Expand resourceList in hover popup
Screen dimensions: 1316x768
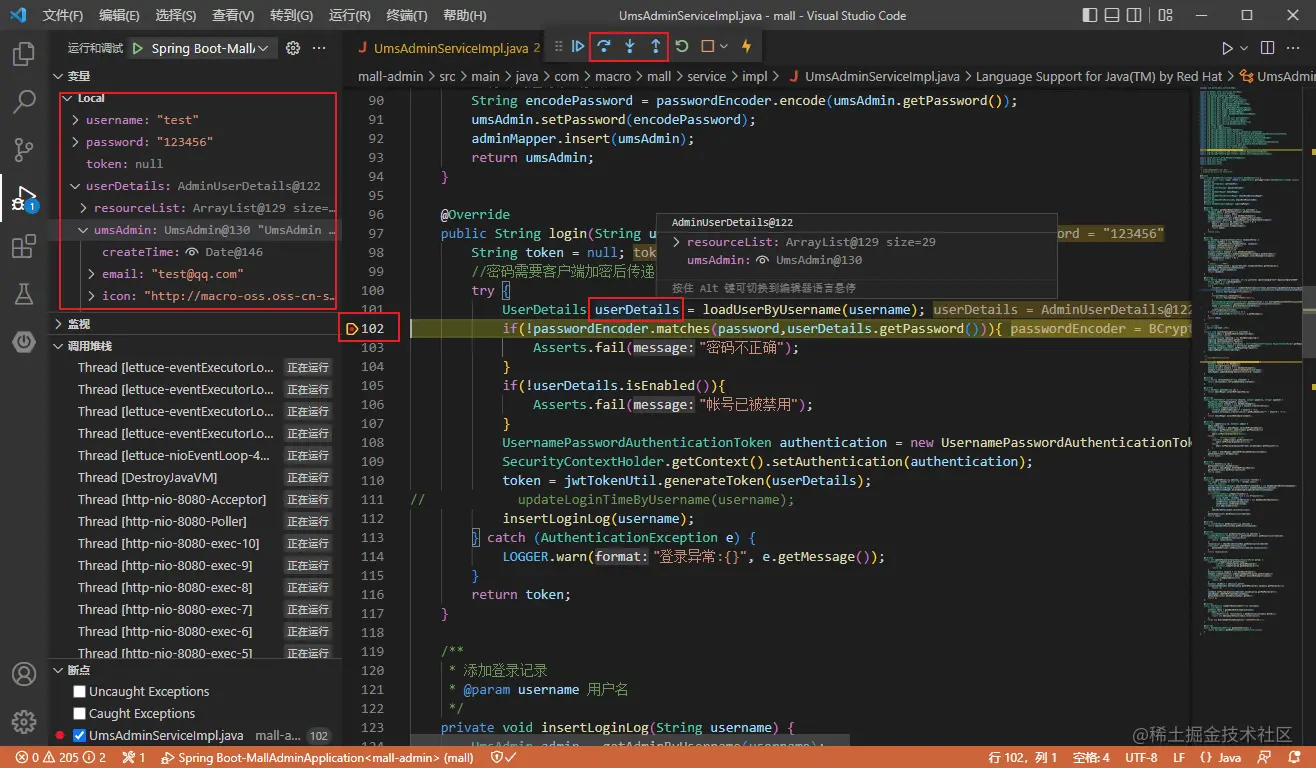(677, 242)
